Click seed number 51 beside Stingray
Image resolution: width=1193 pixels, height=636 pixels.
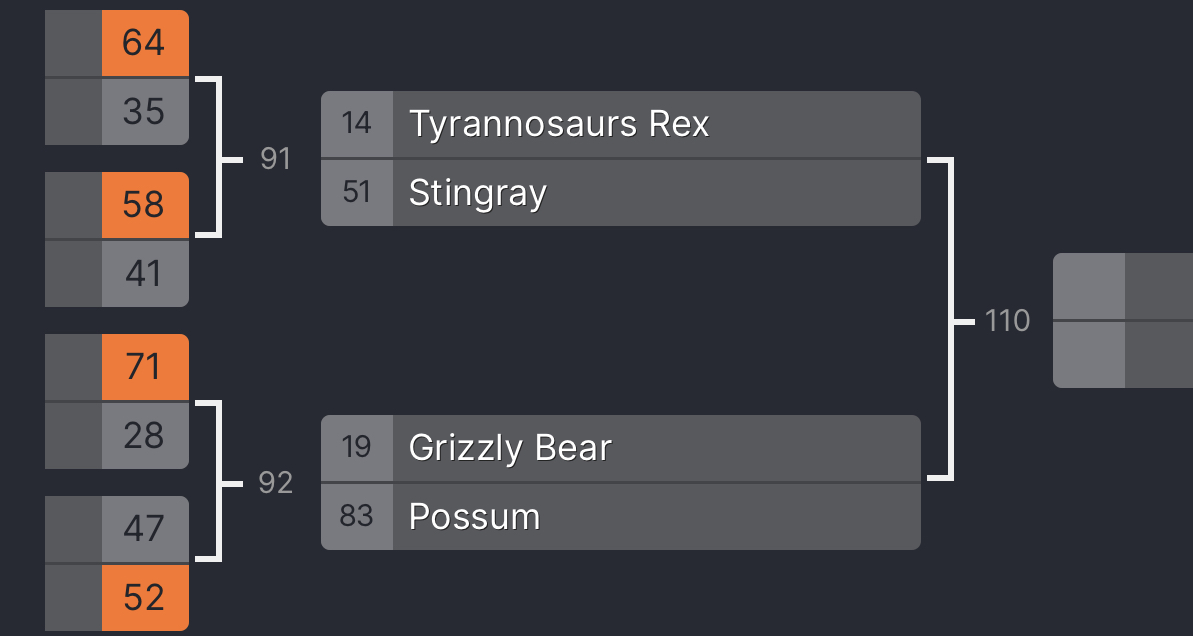click(356, 192)
